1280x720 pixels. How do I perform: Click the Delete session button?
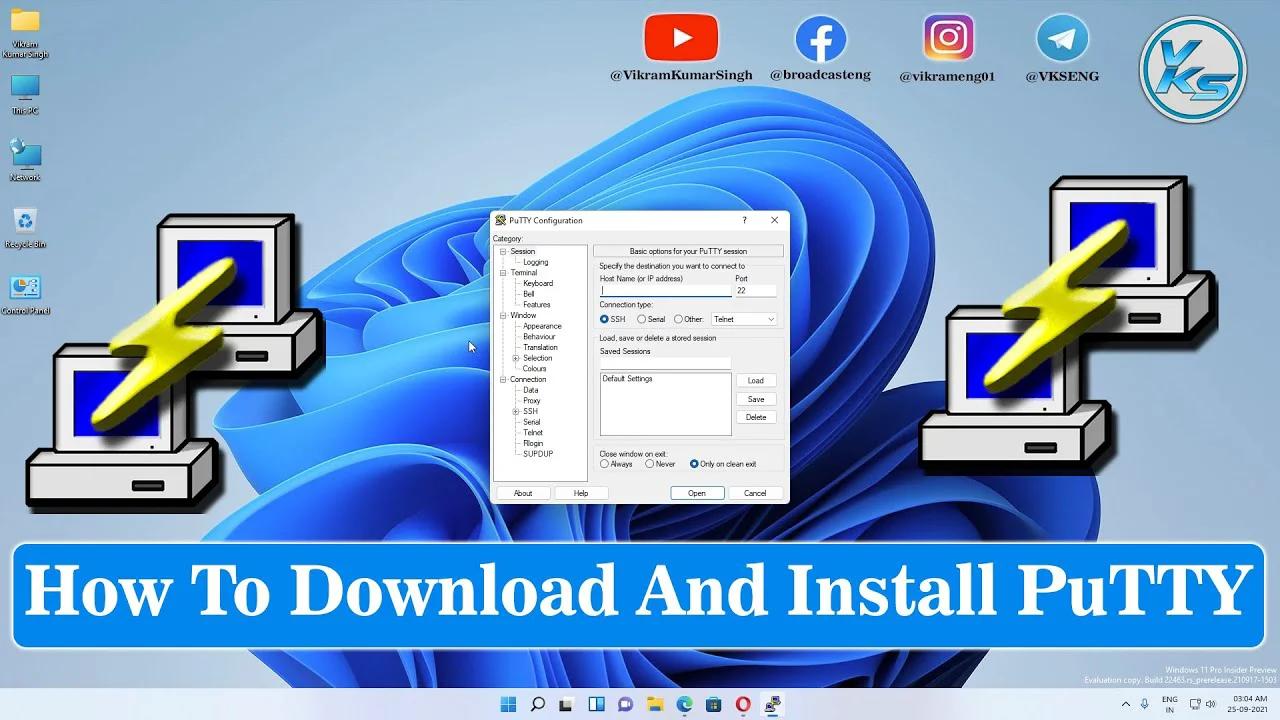(x=756, y=417)
